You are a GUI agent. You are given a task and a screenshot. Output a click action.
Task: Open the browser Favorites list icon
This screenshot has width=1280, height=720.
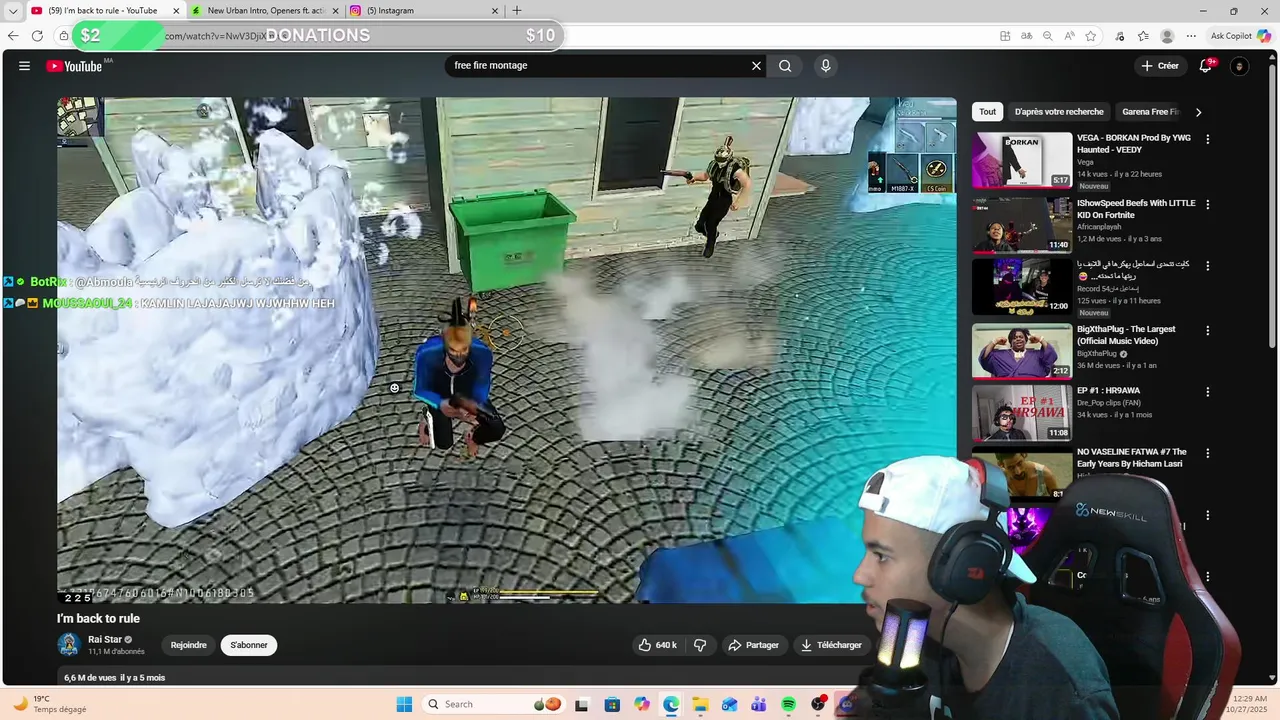[1143, 36]
